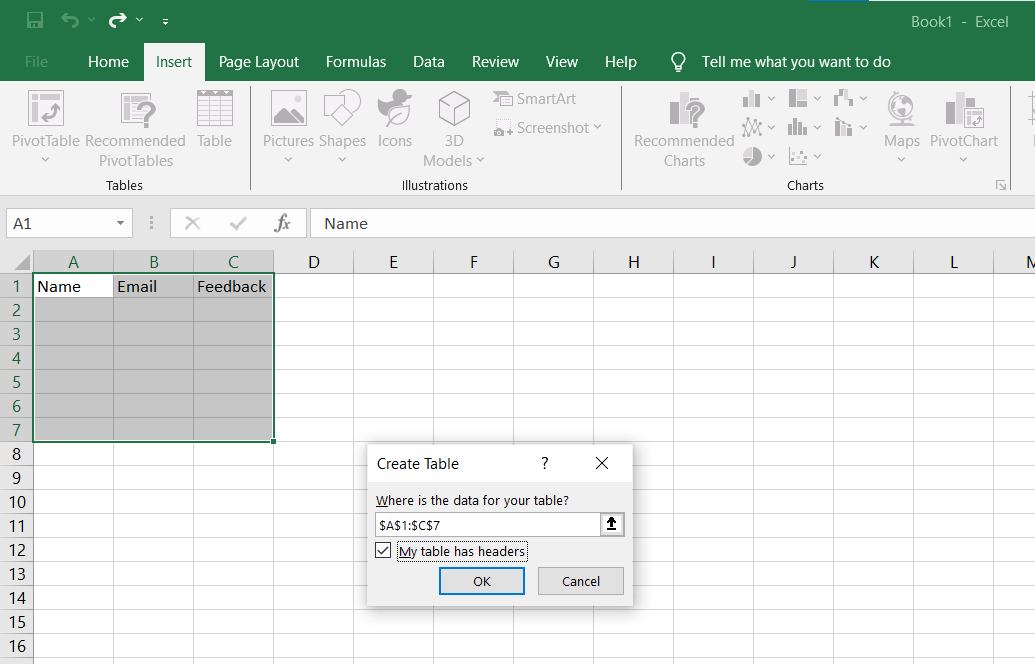This screenshot has width=1035, height=664.
Task: Expand the 3D Models dropdown arrow
Action: [x=481, y=160]
